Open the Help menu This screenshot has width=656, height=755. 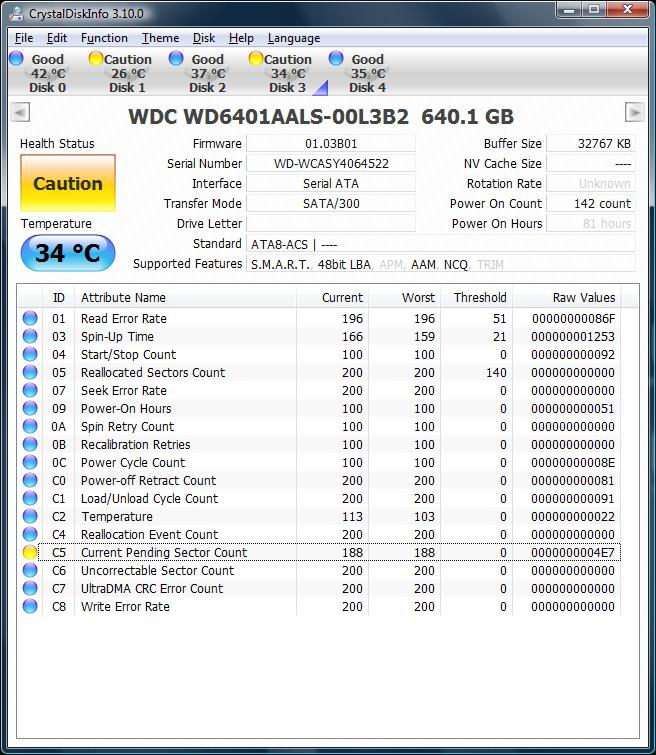pyautogui.click(x=241, y=38)
